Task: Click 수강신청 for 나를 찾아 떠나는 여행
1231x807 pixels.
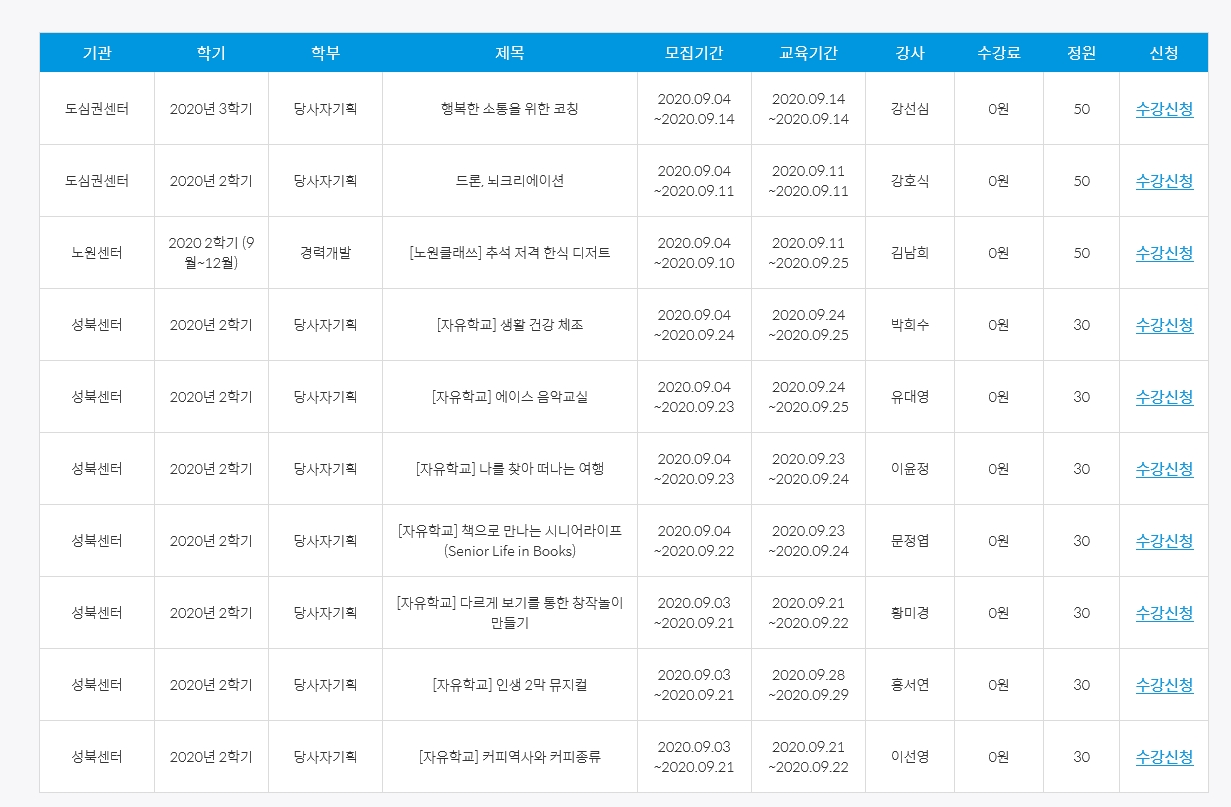Action: tap(1164, 469)
